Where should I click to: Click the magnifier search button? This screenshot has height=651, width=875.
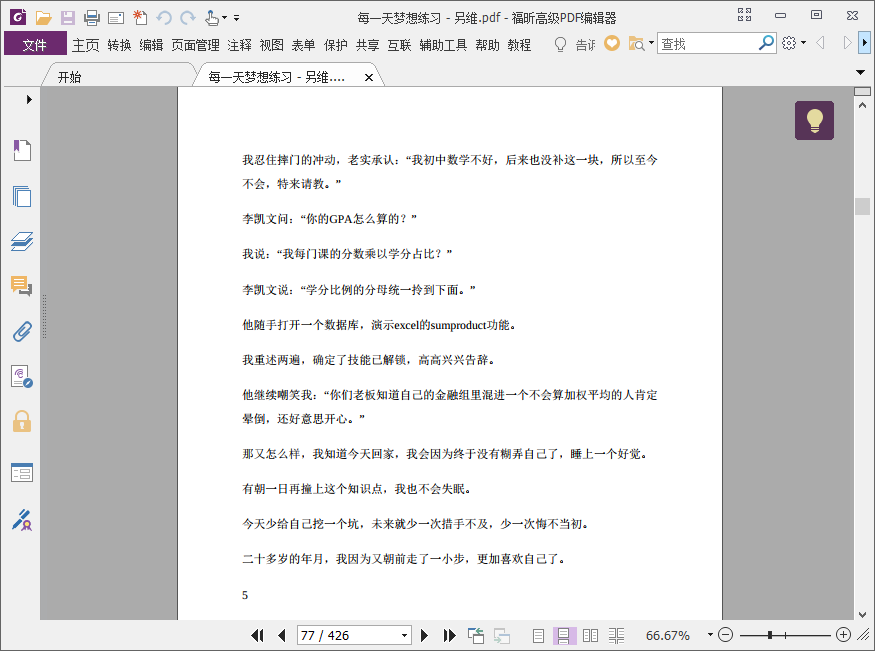point(766,43)
